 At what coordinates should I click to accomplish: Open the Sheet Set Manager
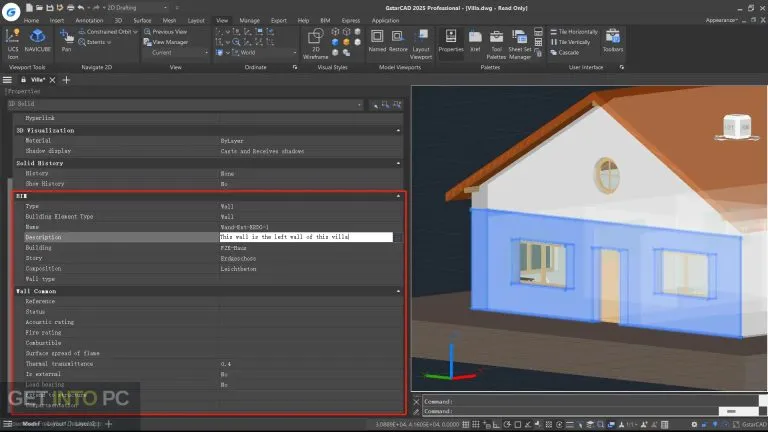(520, 44)
